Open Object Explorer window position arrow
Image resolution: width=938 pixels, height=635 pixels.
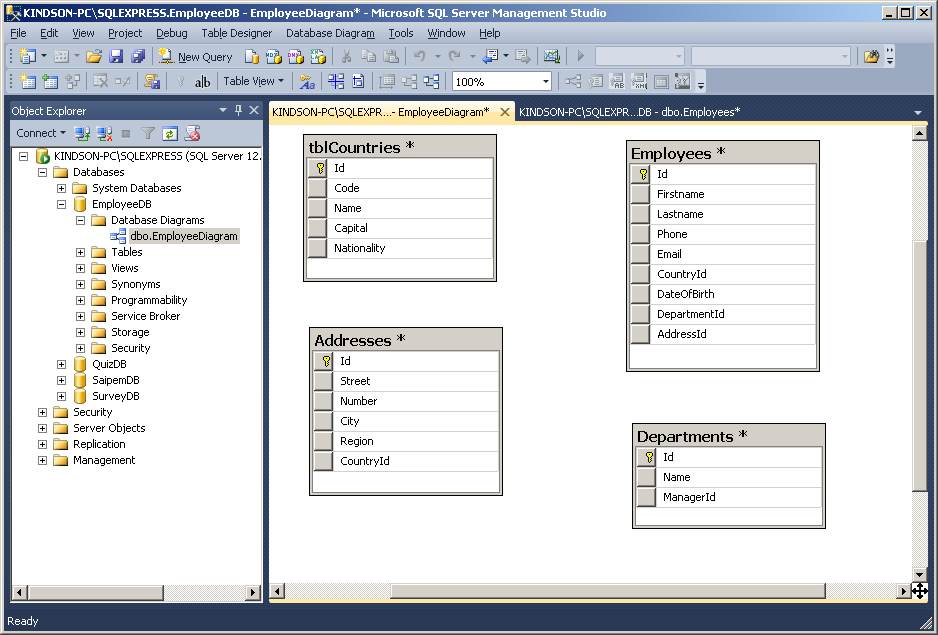pyautogui.click(x=223, y=110)
